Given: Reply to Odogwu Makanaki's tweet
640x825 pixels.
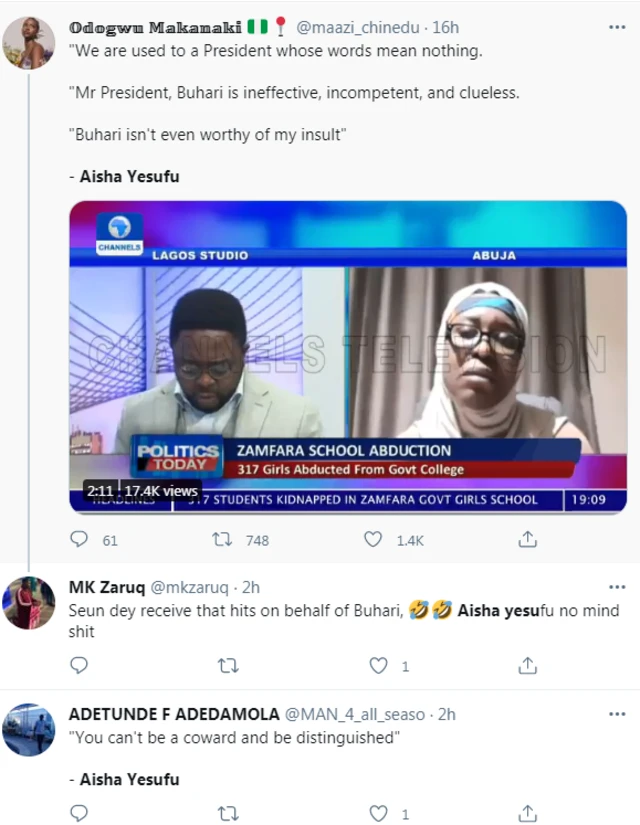Looking at the screenshot, I should [80, 540].
